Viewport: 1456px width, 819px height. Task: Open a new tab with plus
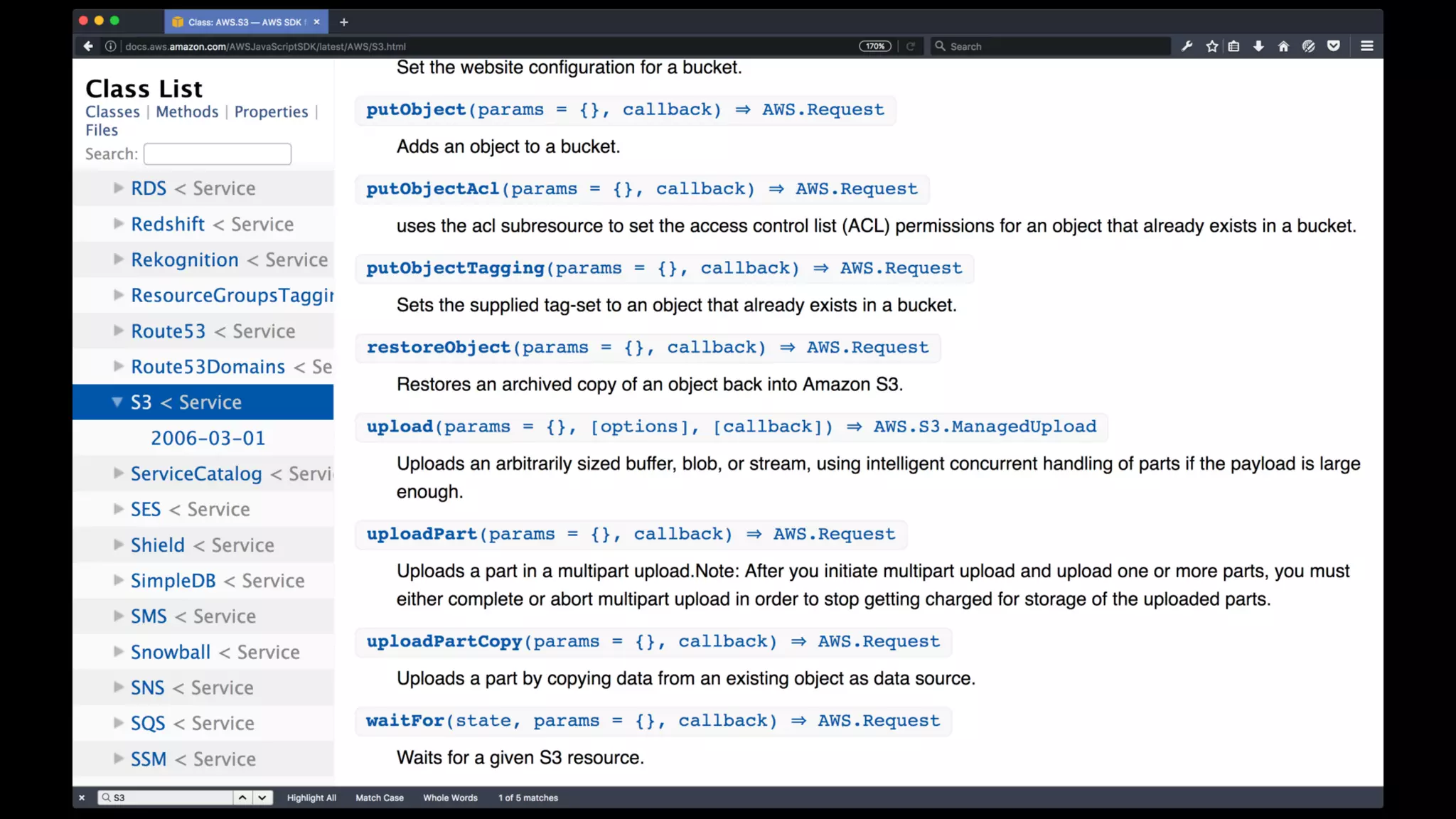pyautogui.click(x=343, y=22)
